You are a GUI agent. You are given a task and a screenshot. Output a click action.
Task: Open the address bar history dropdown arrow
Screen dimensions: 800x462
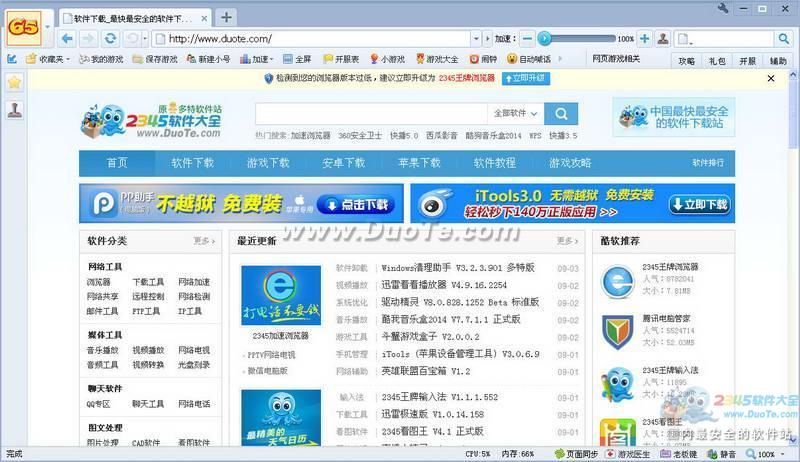pyautogui.click(x=476, y=39)
